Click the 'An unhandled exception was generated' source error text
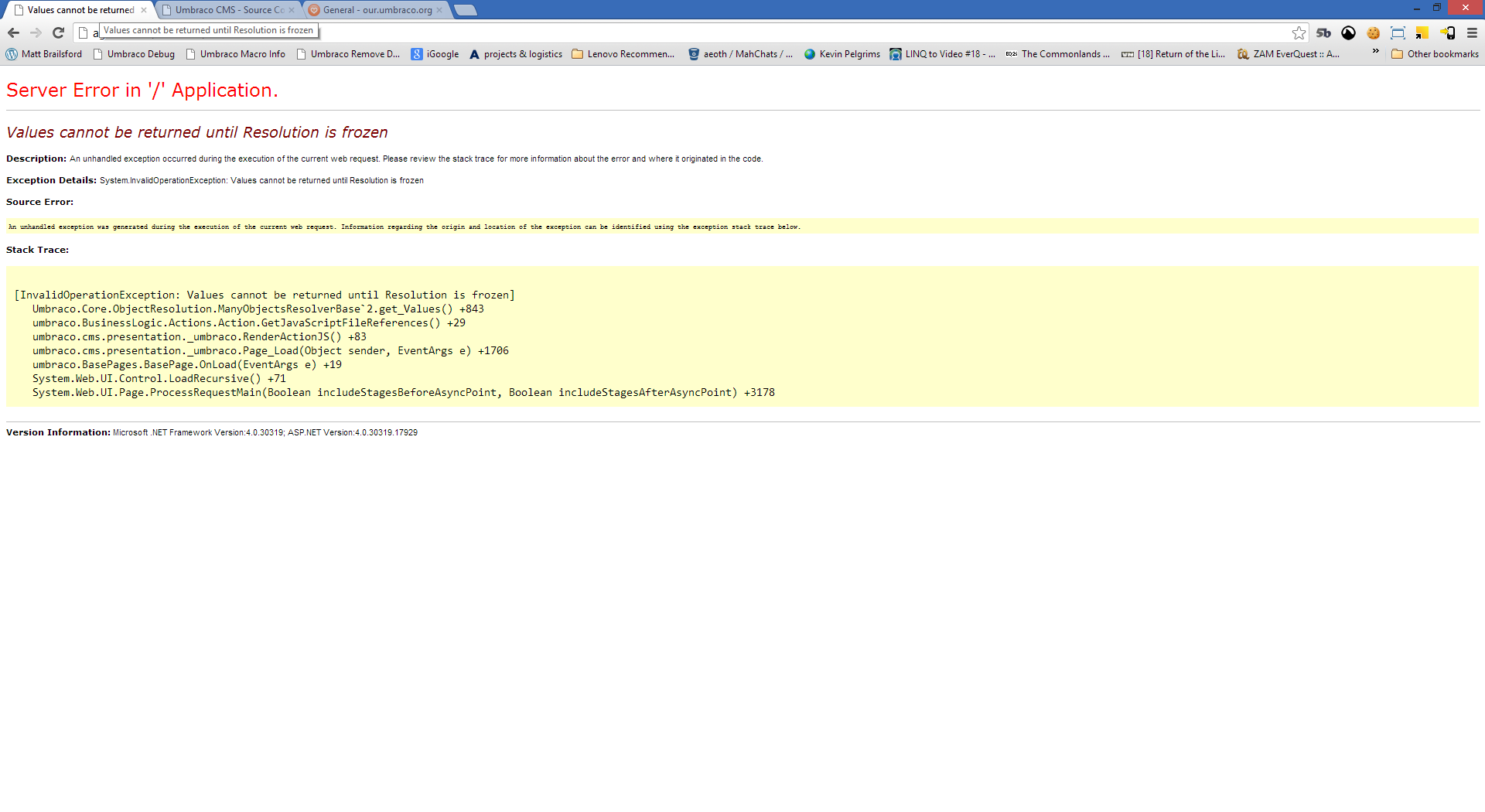 click(405, 227)
